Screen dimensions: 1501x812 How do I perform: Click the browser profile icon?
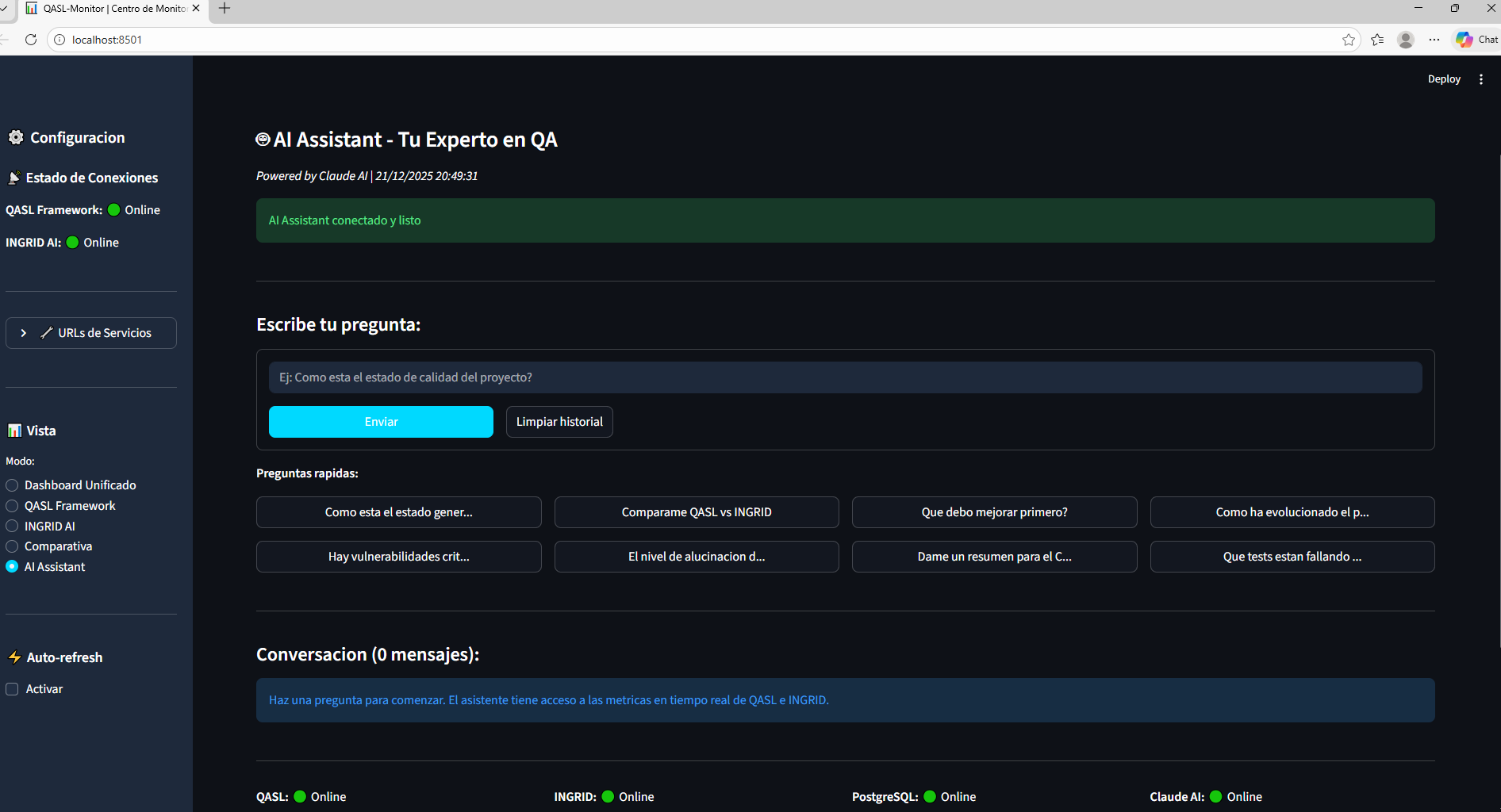point(1406,39)
